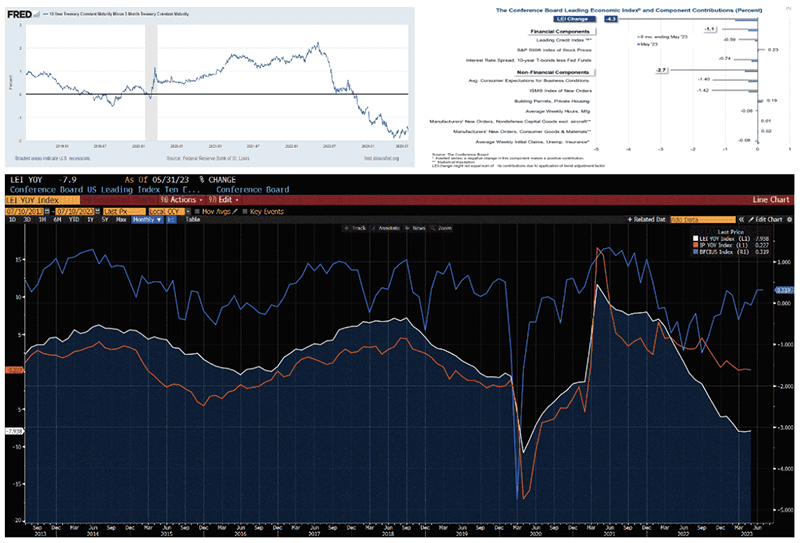The height and width of the screenshot is (543, 800).
Task: Click the Edit Chart button
Action: coord(765,219)
